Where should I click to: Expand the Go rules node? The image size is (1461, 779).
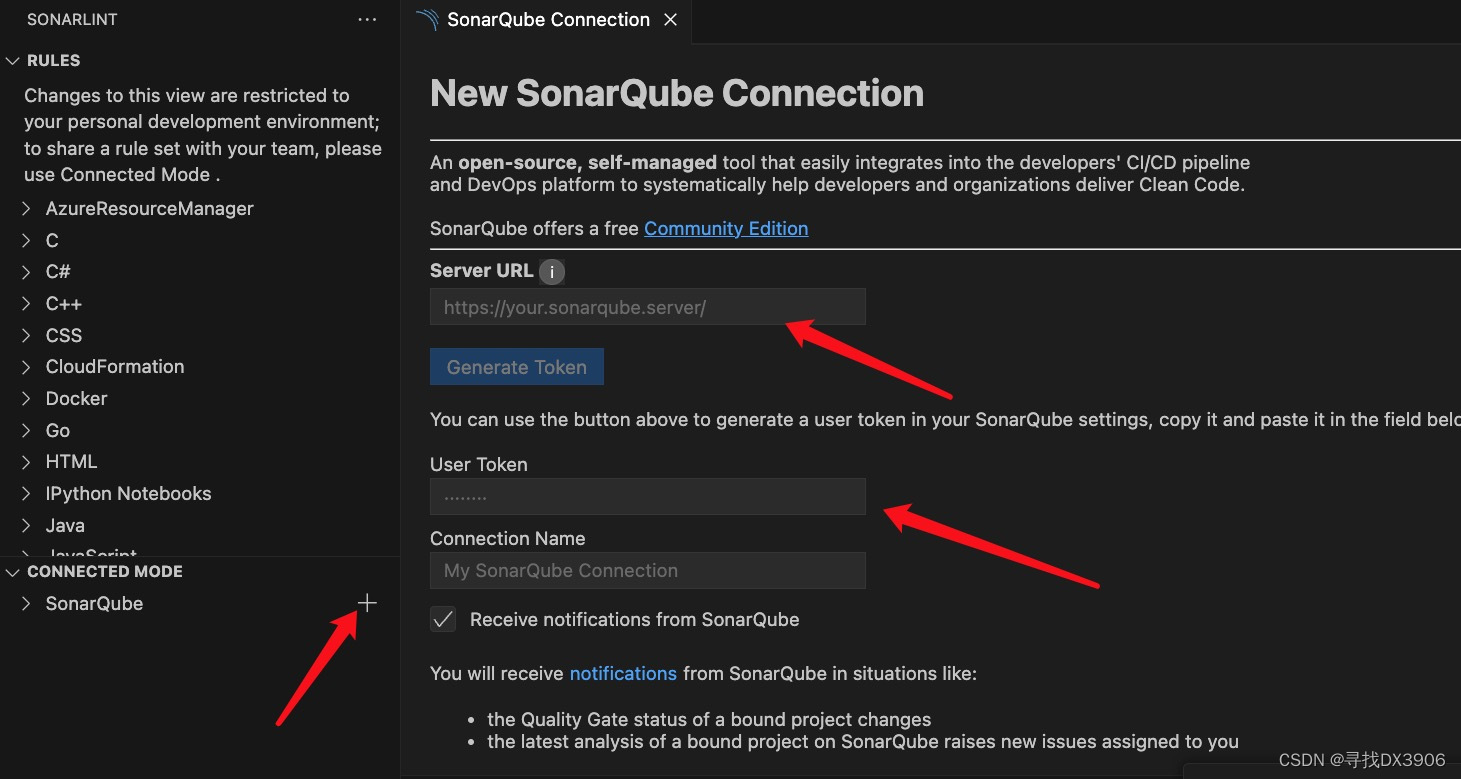click(27, 431)
